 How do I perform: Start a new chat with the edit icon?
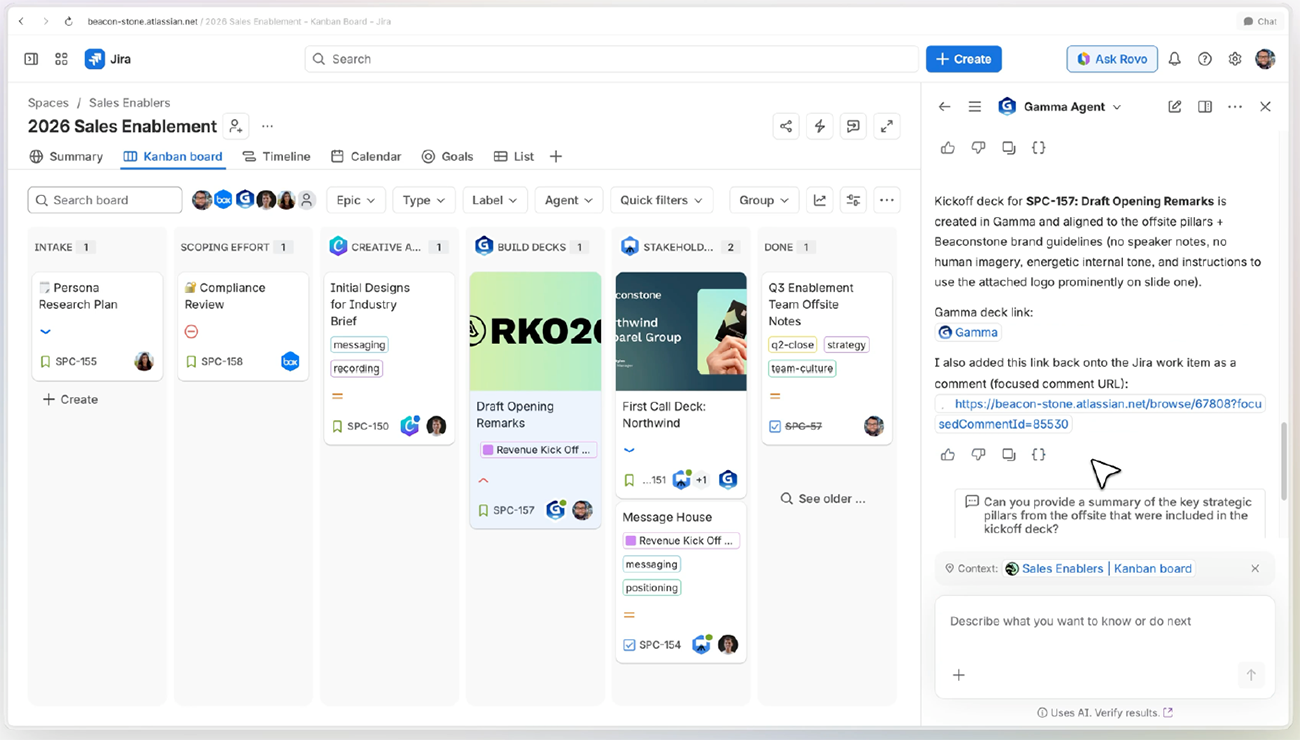(1175, 106)
